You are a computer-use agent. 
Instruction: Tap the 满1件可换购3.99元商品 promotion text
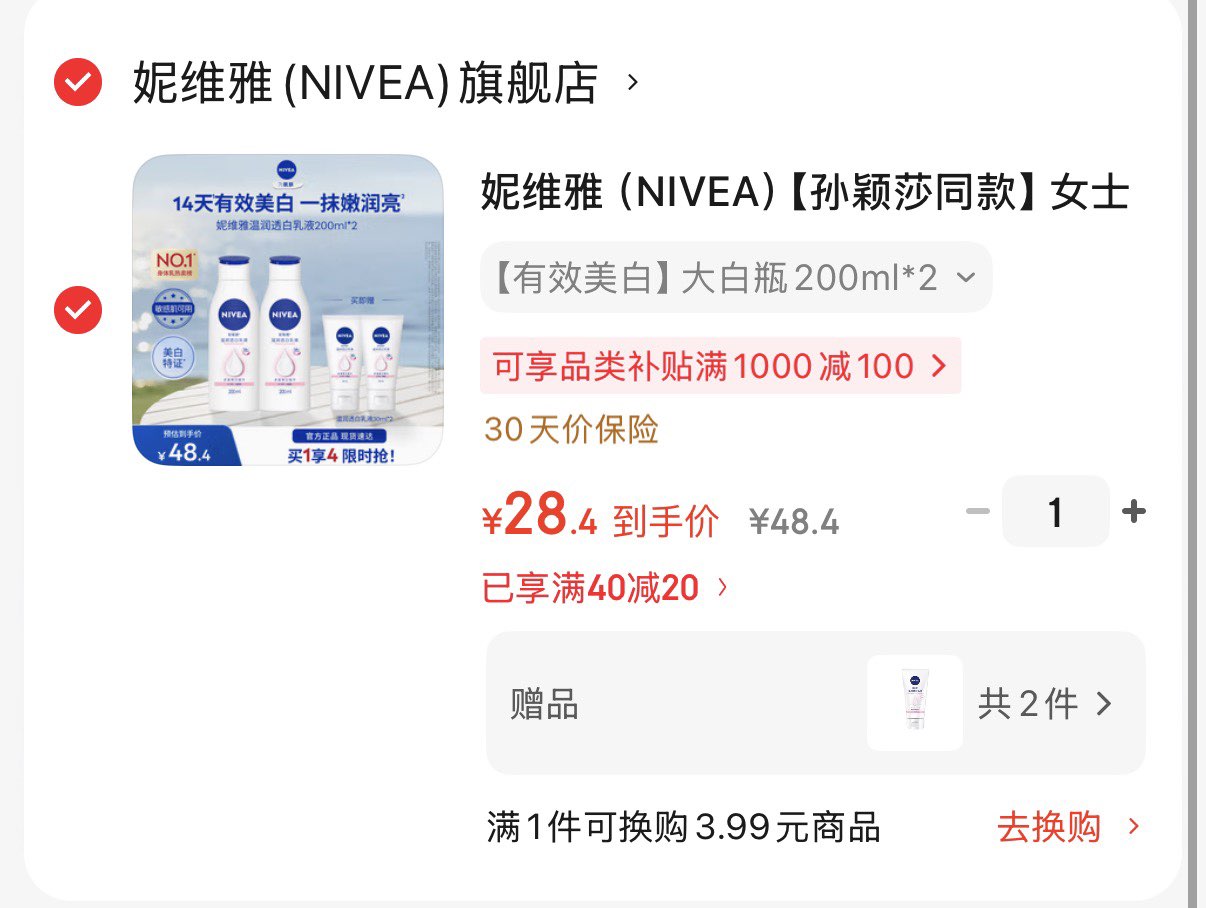click(x=683, y=828)
